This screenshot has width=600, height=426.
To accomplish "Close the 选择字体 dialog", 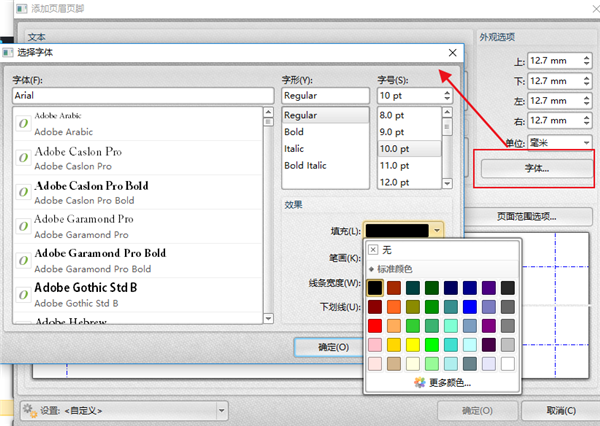I will (452, 52).
